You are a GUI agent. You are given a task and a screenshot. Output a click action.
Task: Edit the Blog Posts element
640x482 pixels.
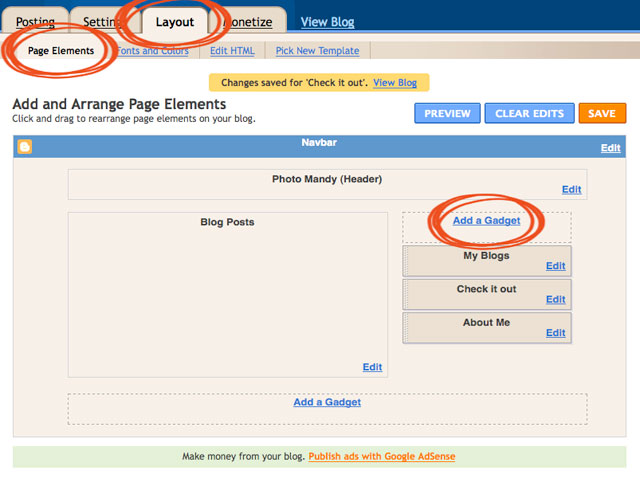tap(372, 367)
